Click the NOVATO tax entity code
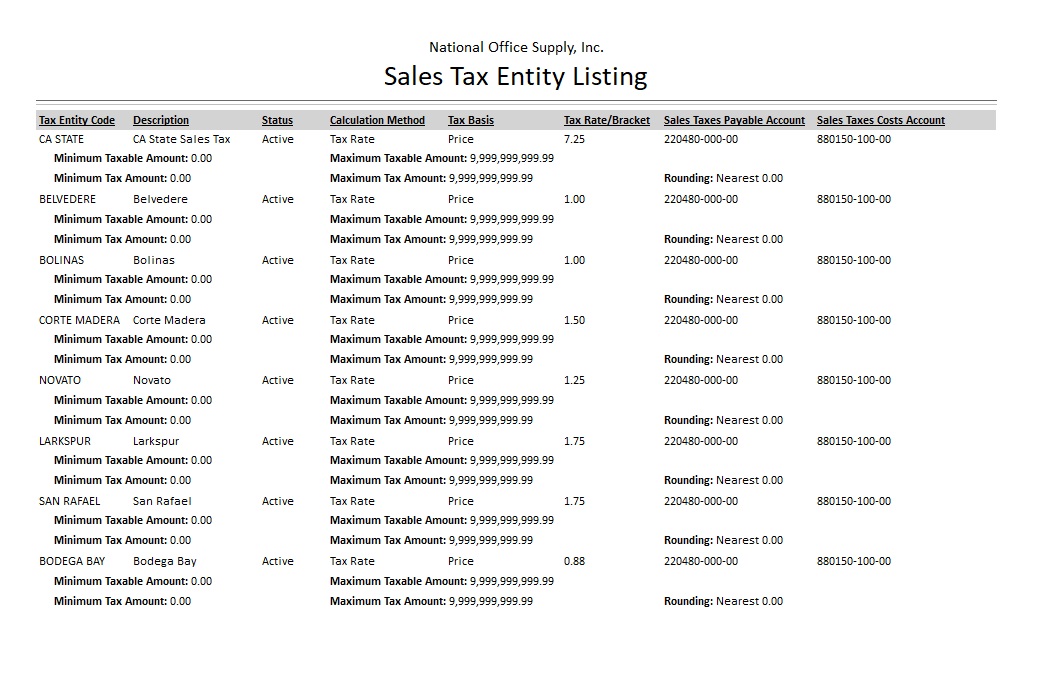The image size is (1039, 695). click(60, 380)
